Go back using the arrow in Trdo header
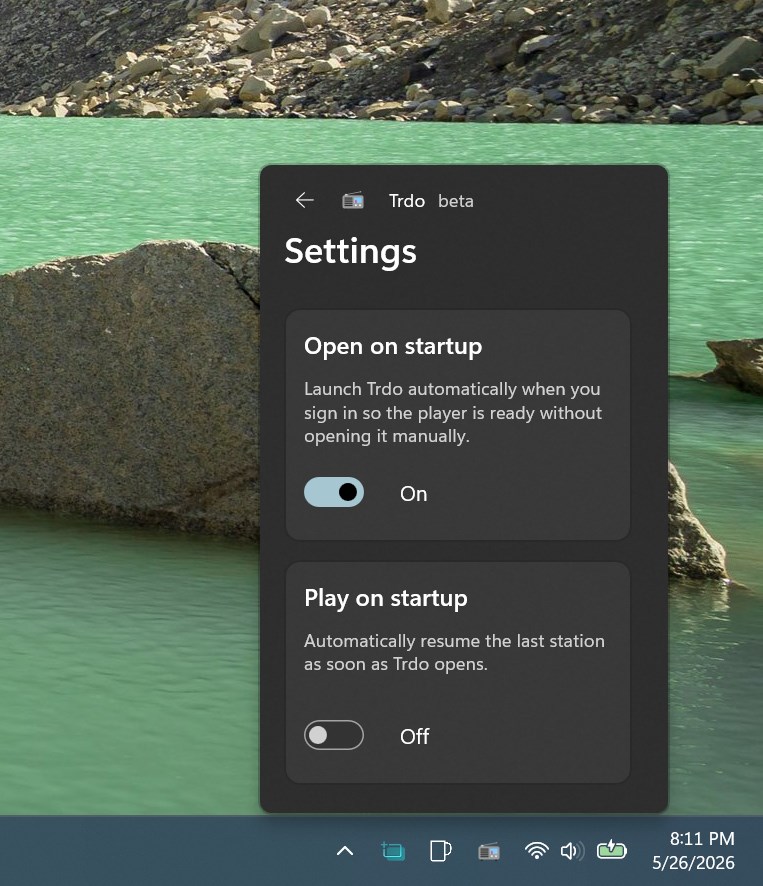The height and width of the screenshot is (886, 763). [x=305, y=200]
